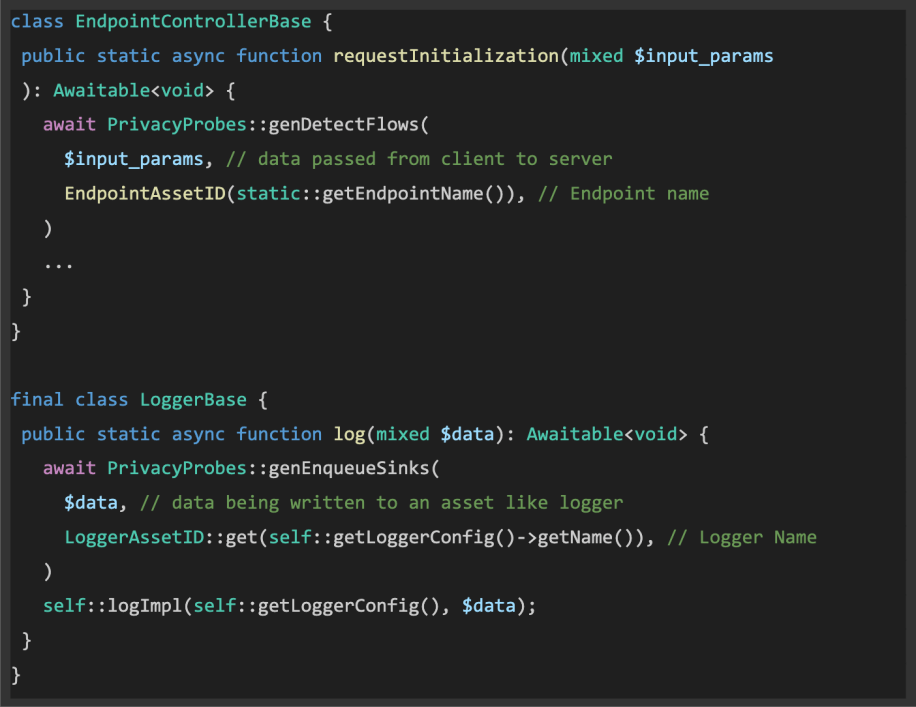Click 'mixed' type before $input_params parameter

tap(596, 56)
